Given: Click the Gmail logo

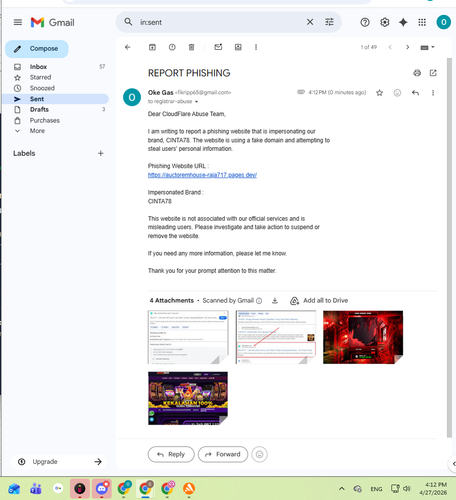Looking at the screenshot, I should [52, 22].
